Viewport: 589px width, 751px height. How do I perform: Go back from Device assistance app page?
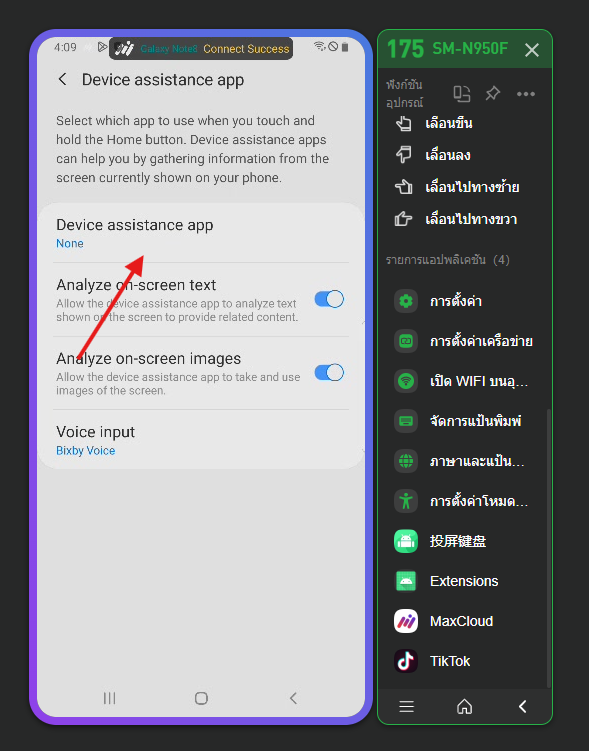(62, 80)
